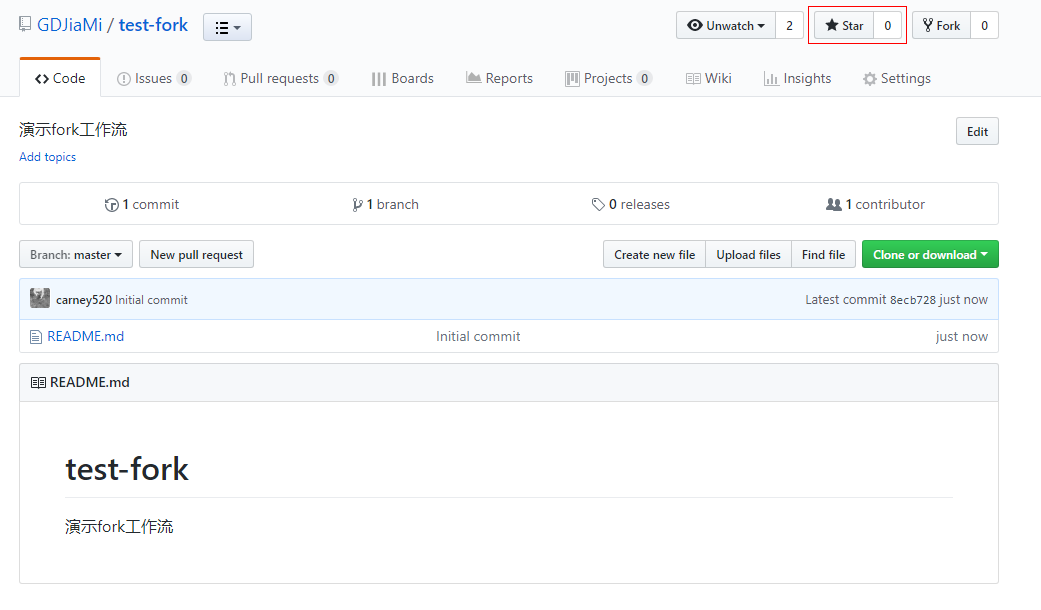Open the 1 branch link
The width and height of the screenshot is (1041, 610).
(x=386, y=205)
